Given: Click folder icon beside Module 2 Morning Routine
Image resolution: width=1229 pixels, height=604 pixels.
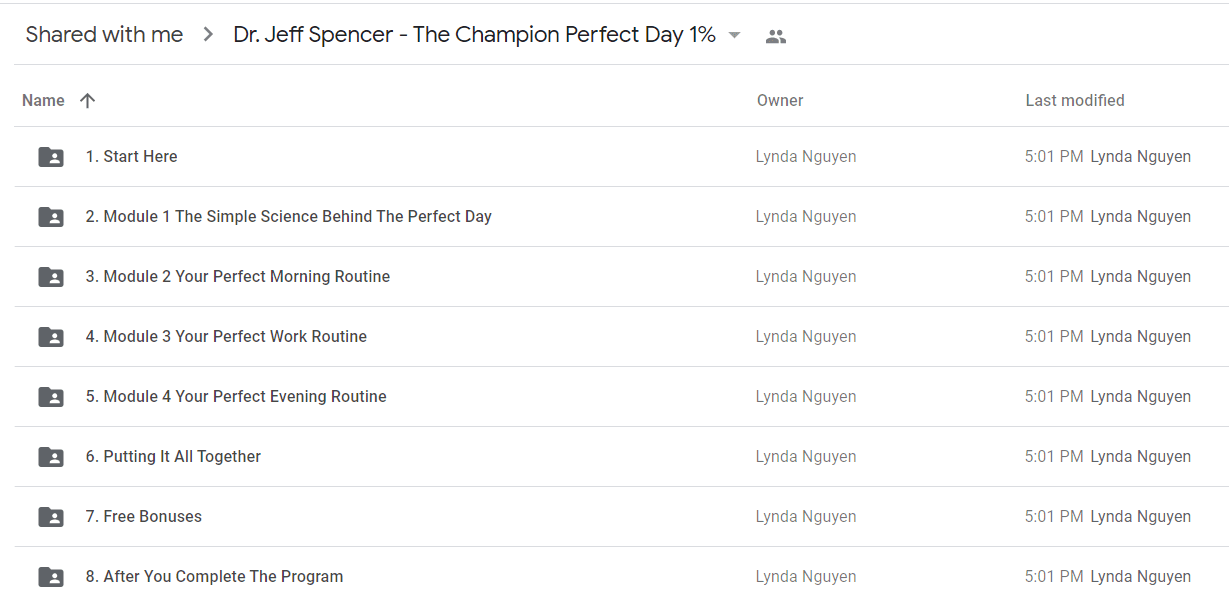Looking at the screenshot, I should (x=51, y=277).
